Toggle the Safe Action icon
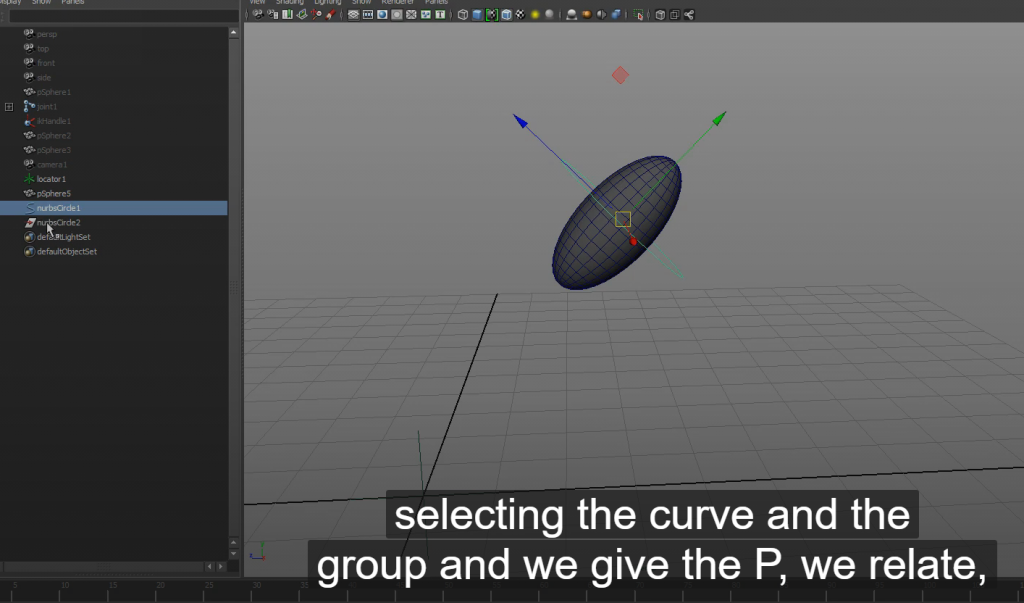Image resolution: width=1024 pixels, height=603 pixels. [x=426, y=14]
